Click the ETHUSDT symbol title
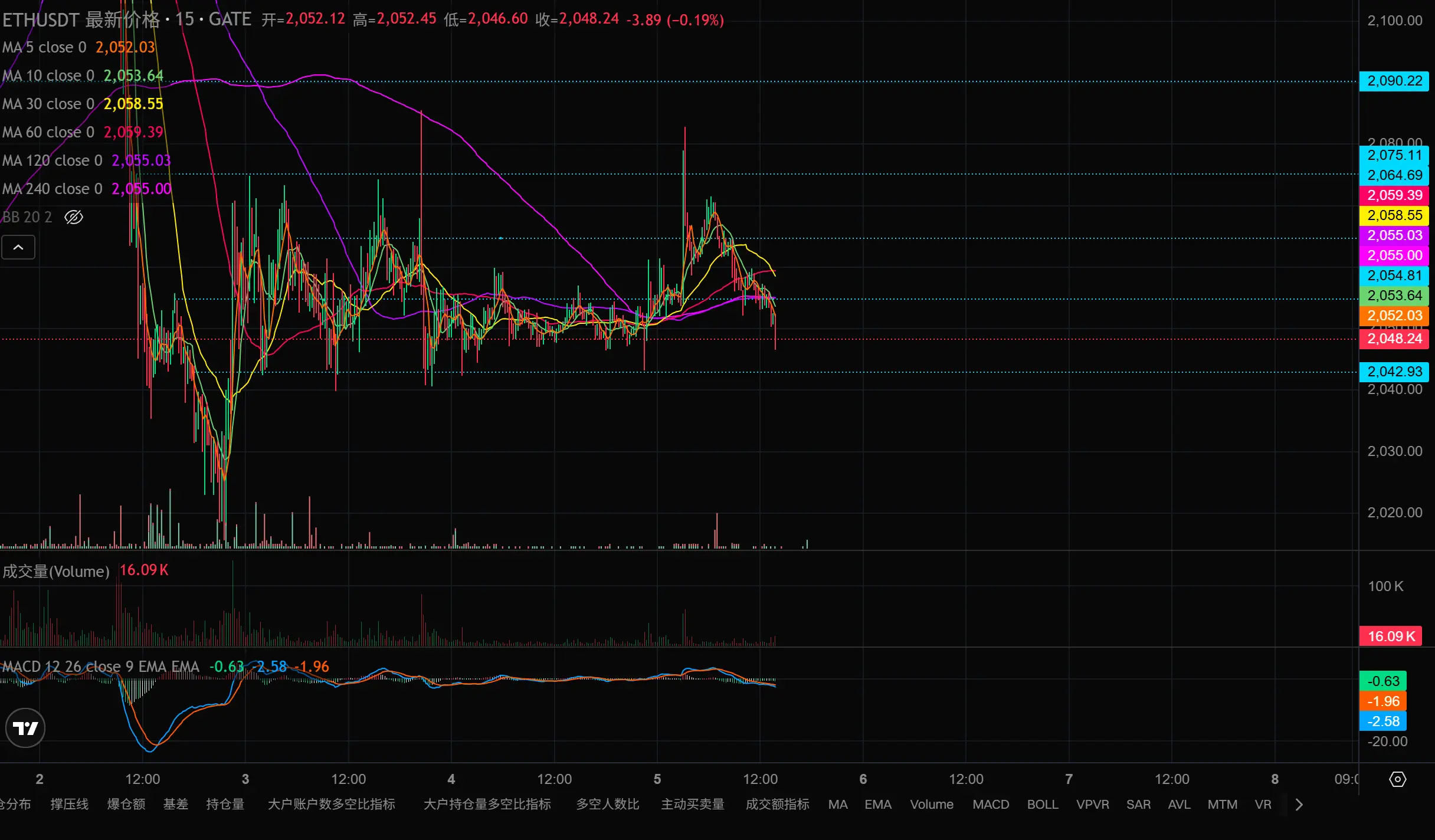The height and width of the screenshot is (840, 1435). tap(40, 19)
